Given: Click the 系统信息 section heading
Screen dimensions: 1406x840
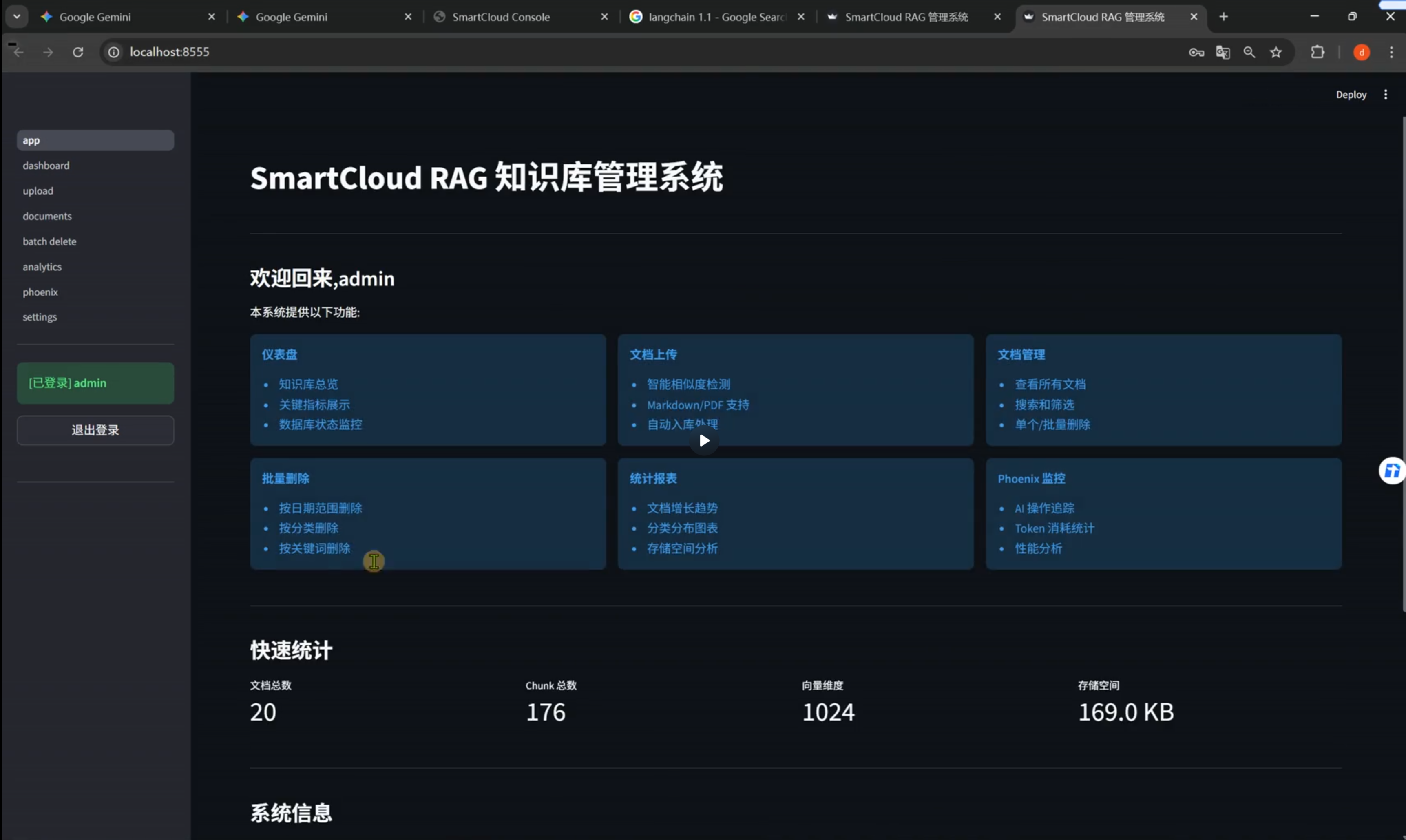Looking at the screenshot, I should click(x=291, y=813).
